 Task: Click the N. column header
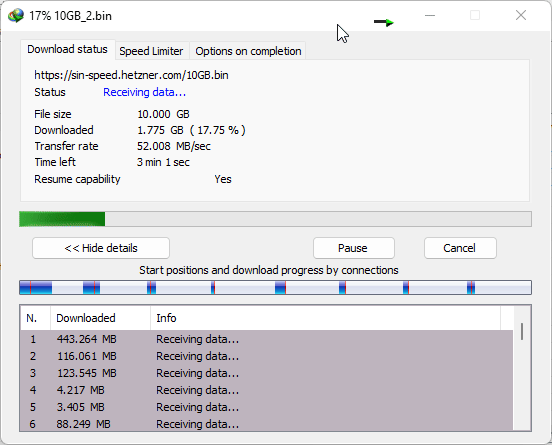(35, 318)
